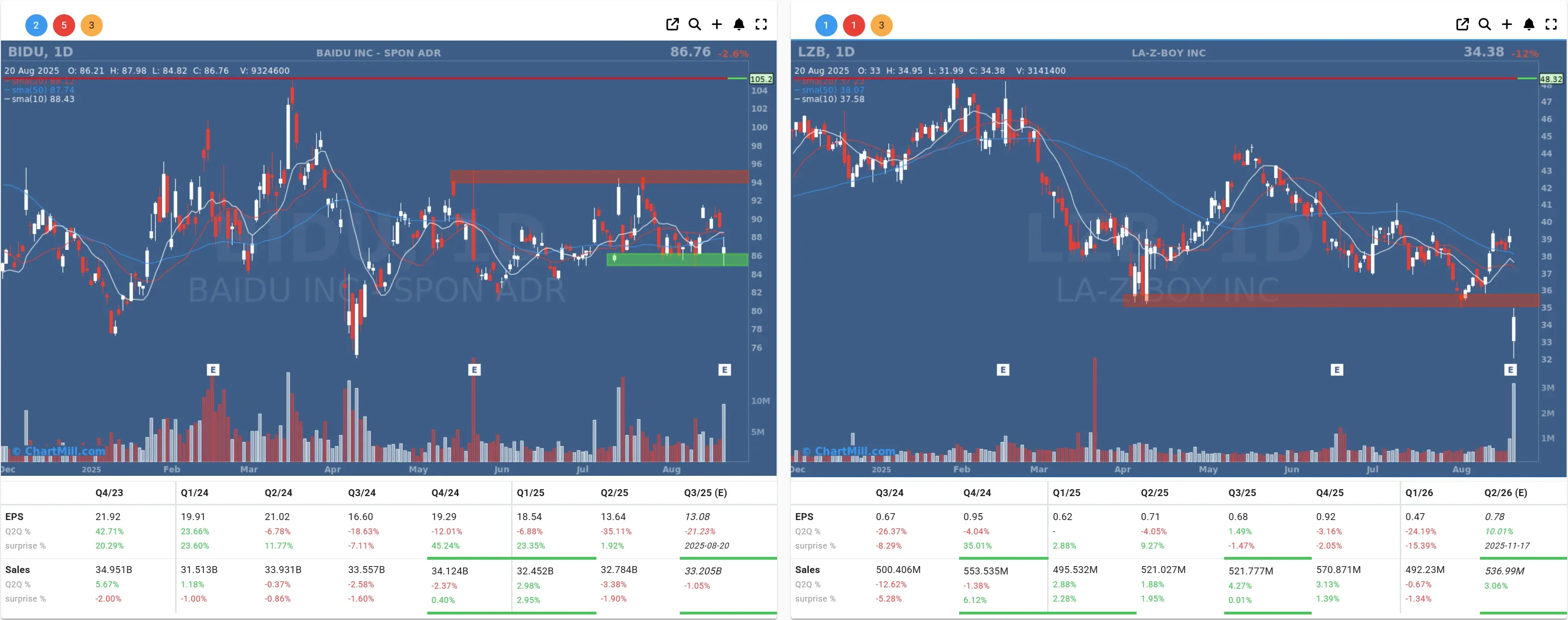This screenshot has height=620, width=1568.
Task: Click the red resistance zone on BIDU chart
Action: tap(599, 176)
